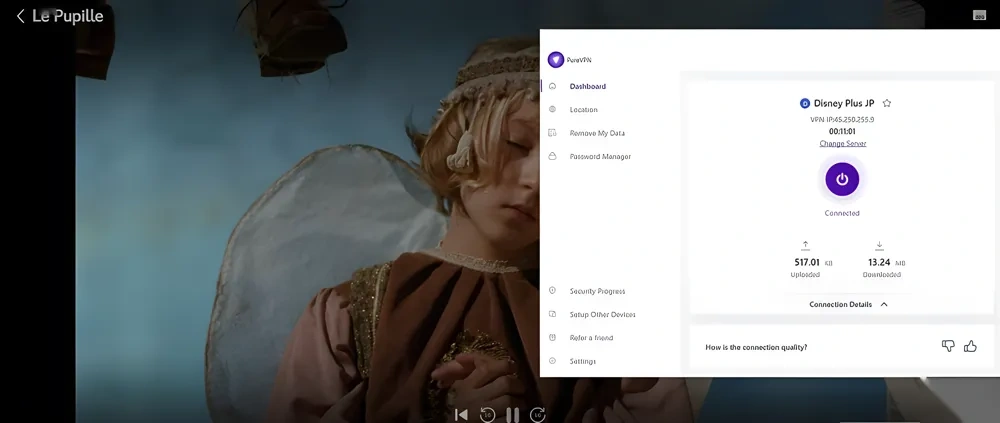The height and width of the screenshot is (423, 1000).
Task: Rewind video 10 seconds
Action: (x=487, y=415)
